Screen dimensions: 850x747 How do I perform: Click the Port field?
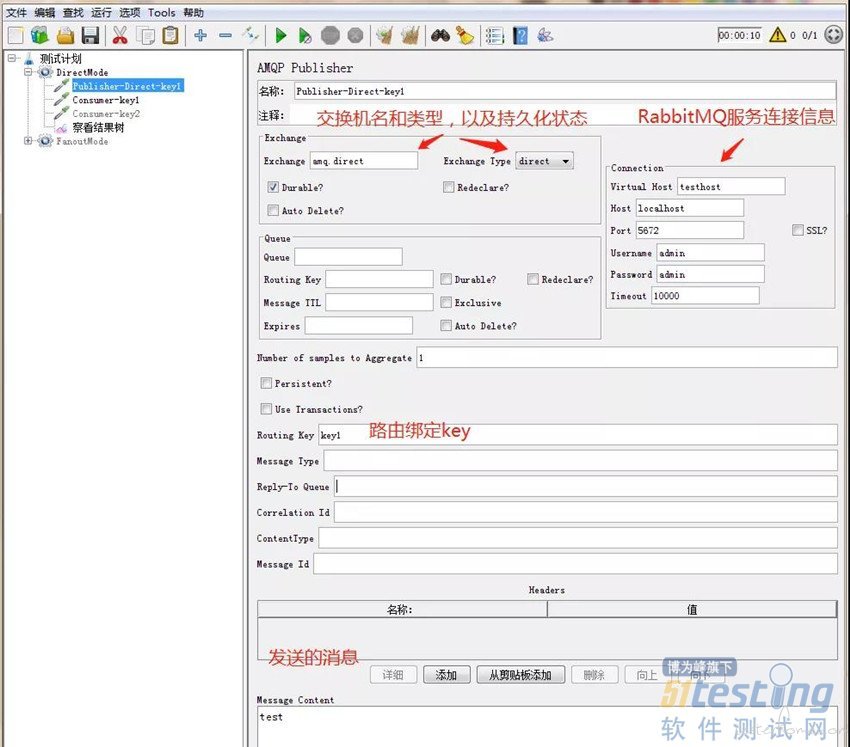(x=690, y=230)
